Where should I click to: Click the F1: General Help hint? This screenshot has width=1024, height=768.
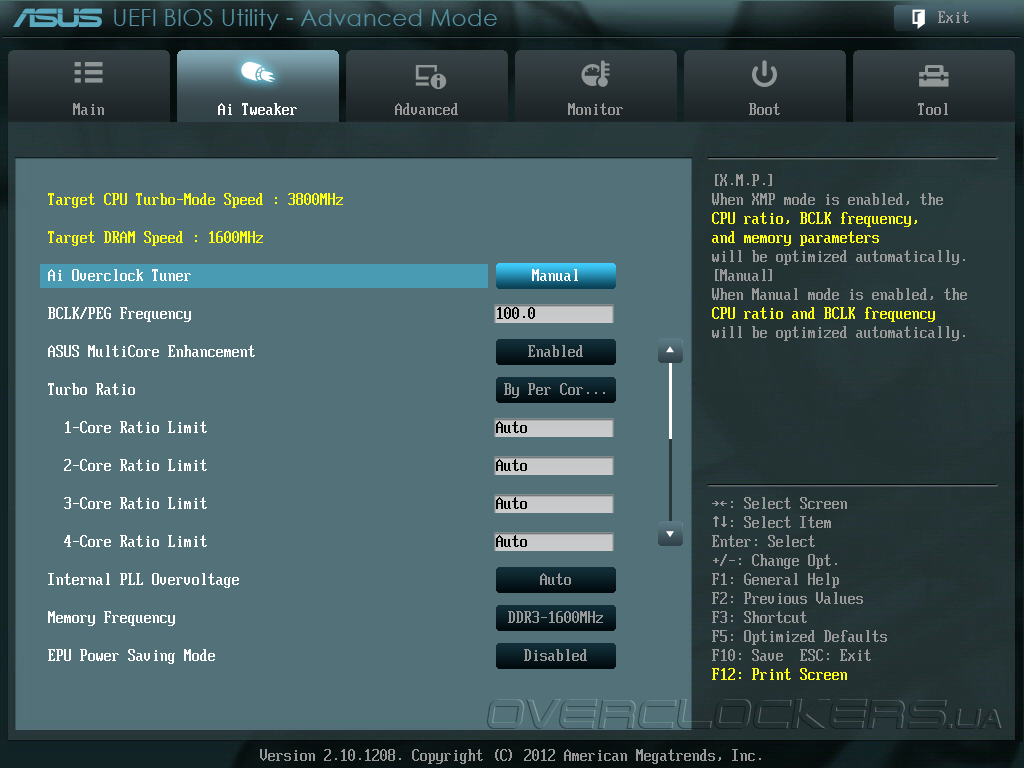[776, 580]
